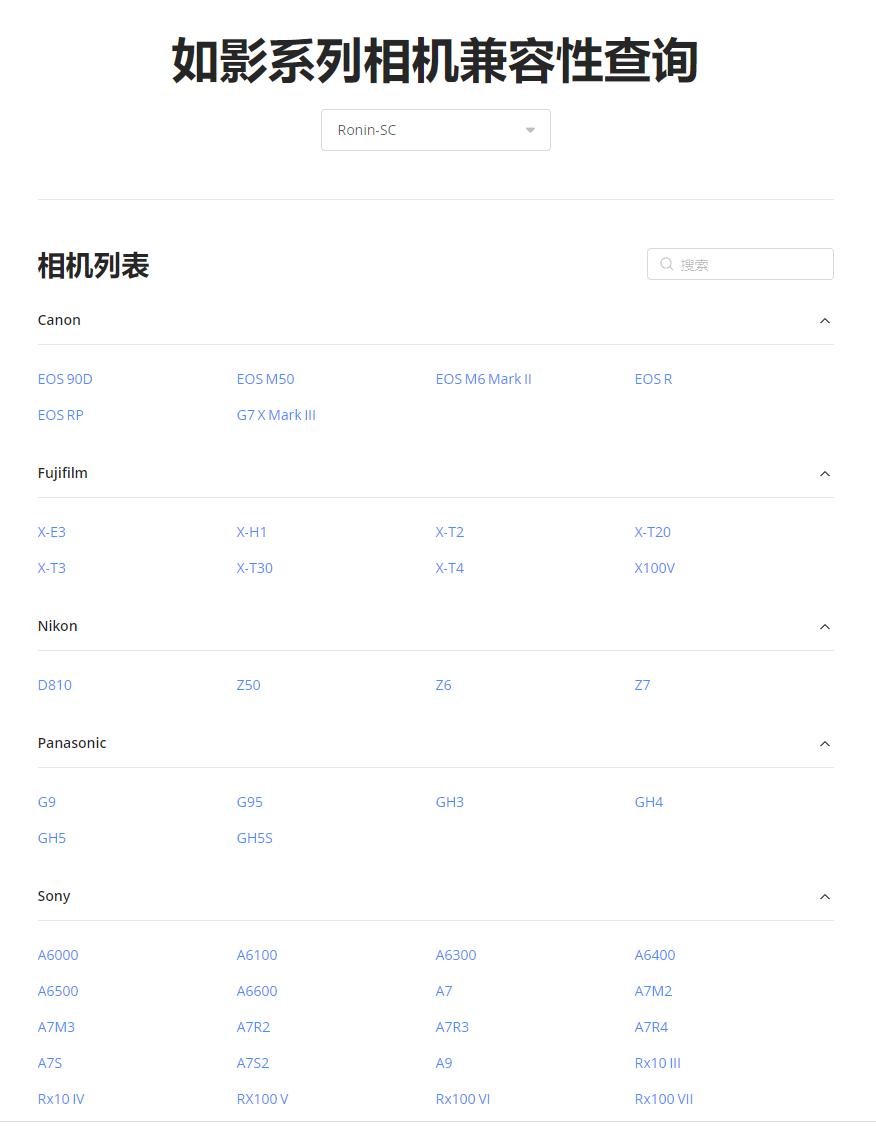Select the Panasonic GH5S link

(254, 838)
